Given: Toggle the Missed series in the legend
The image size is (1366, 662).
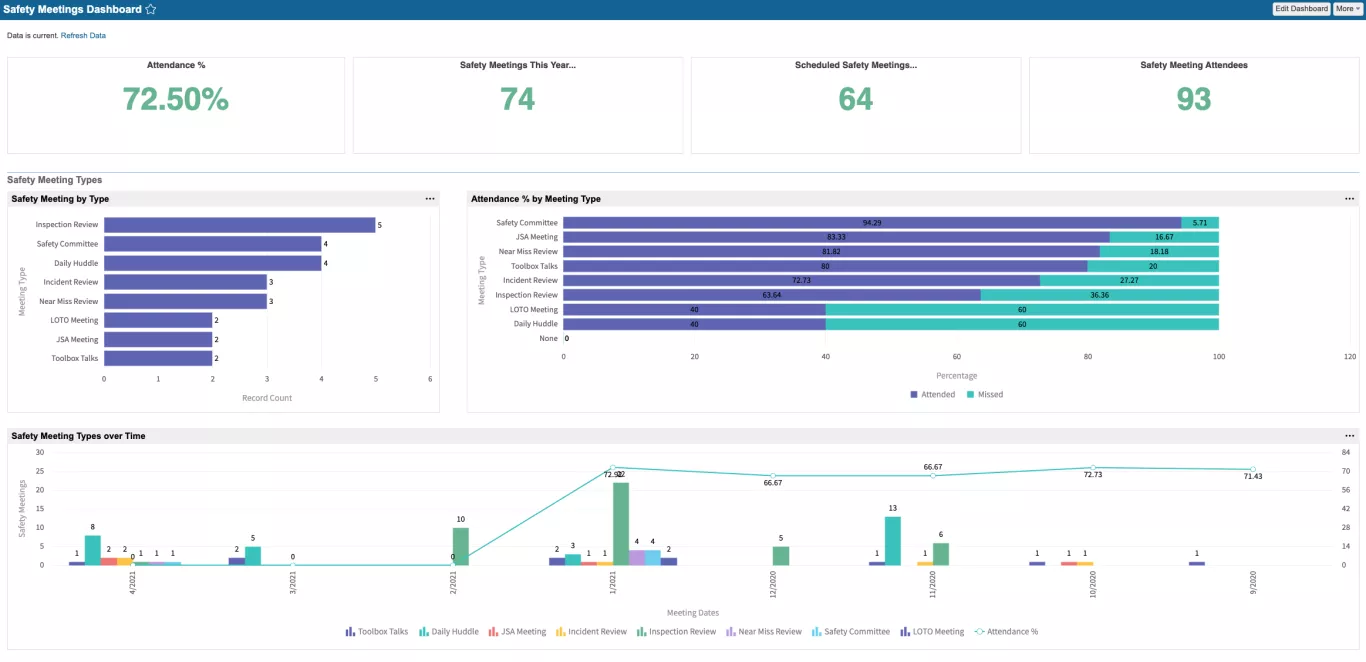Looking at the screenshot, I should (x=985, y=394).
